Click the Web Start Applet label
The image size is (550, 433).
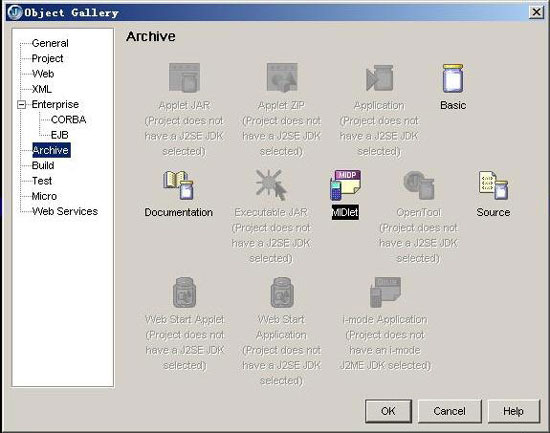(185, 319)
